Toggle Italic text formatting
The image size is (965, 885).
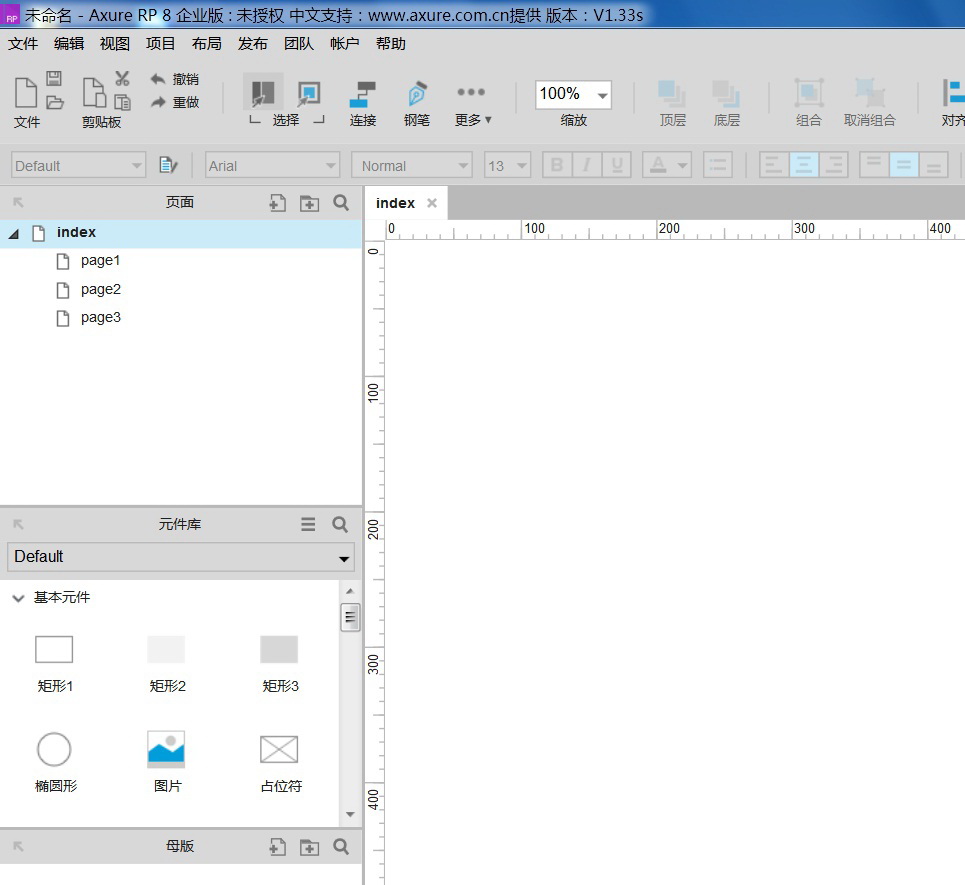[587, 166]
